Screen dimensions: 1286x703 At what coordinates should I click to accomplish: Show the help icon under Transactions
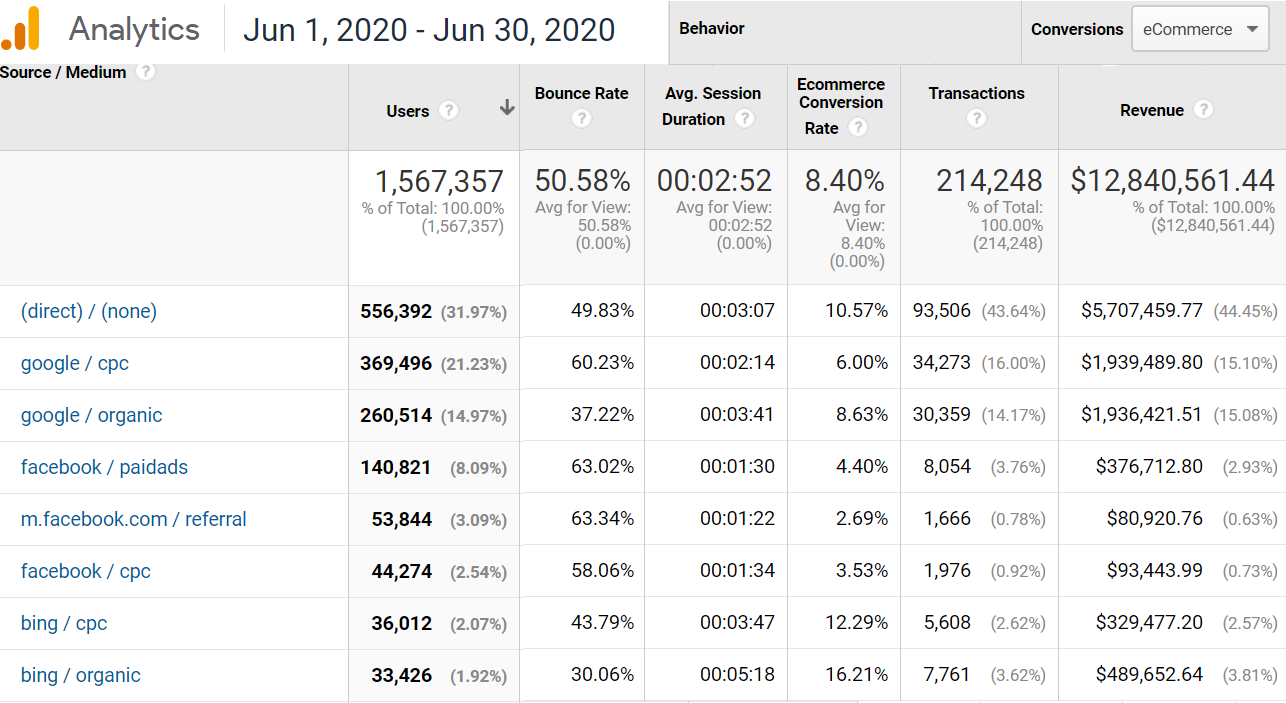tap(976, 118)
